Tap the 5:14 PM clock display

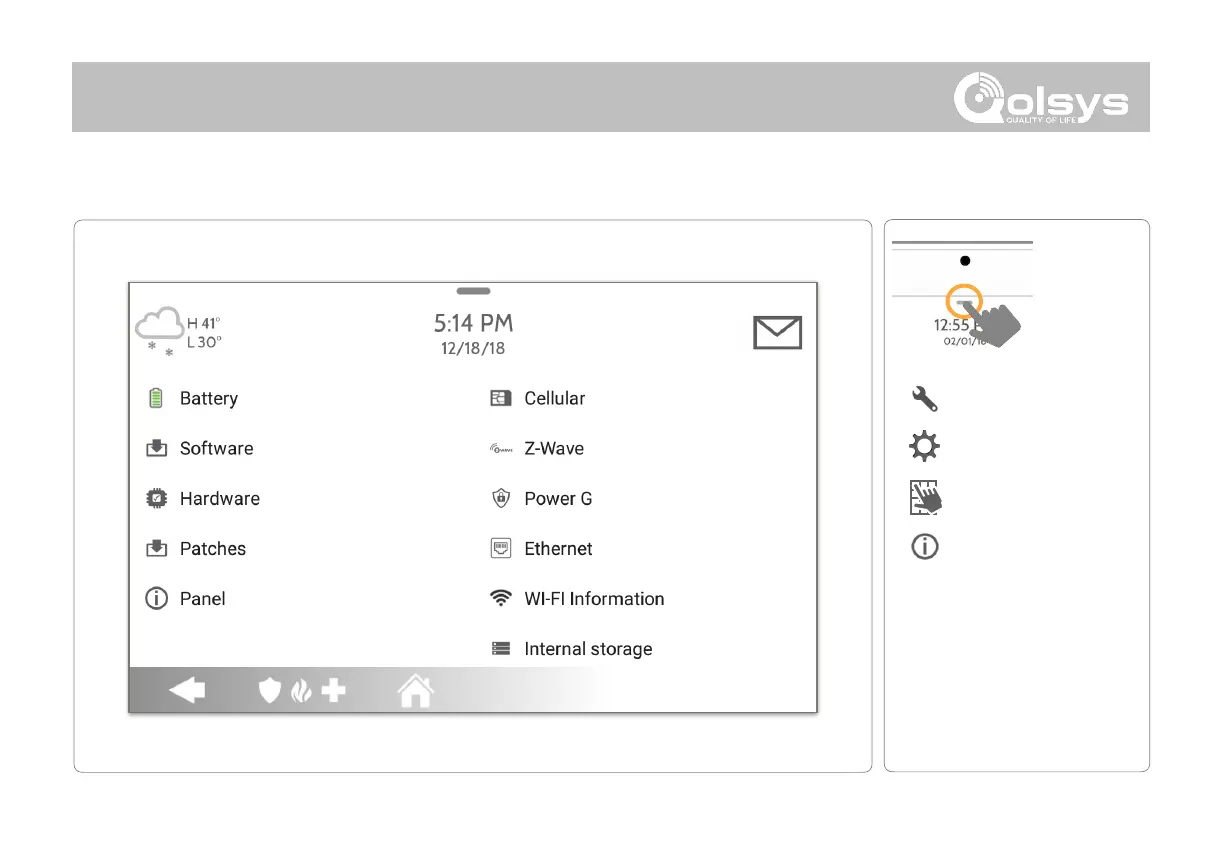(473, 323)
